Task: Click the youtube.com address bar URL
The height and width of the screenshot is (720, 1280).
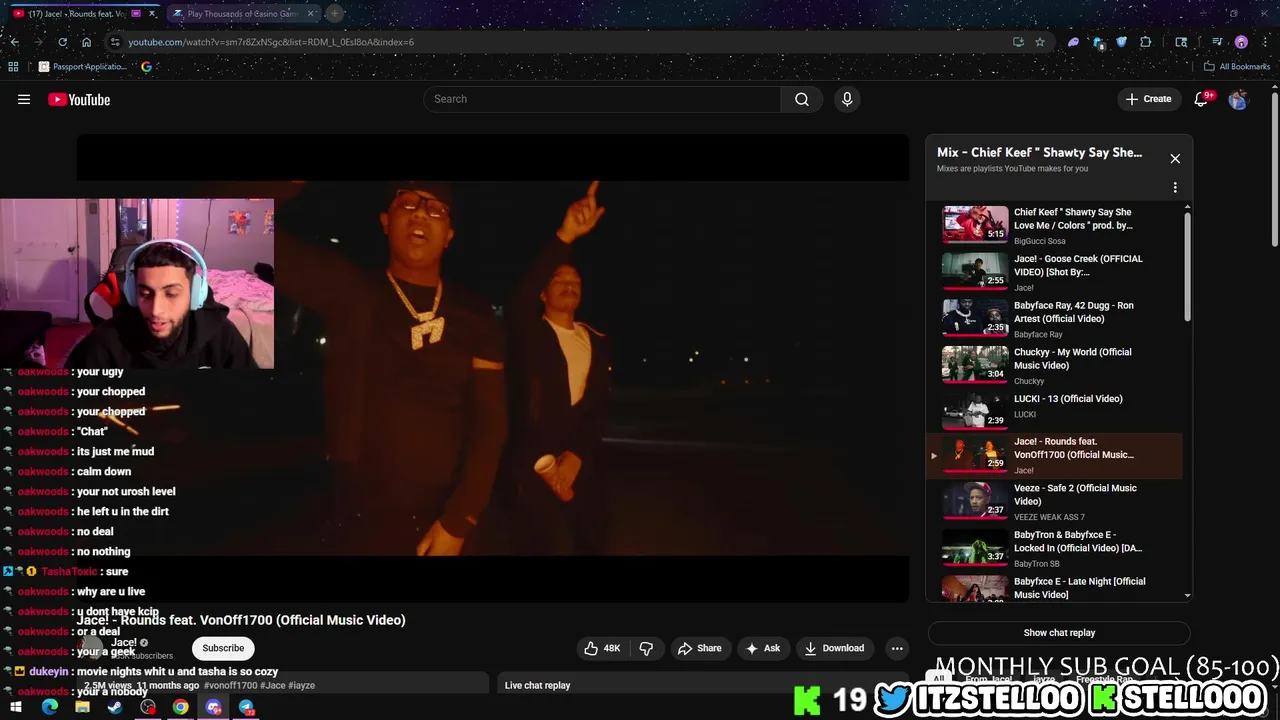Action: tap(271, 42)
